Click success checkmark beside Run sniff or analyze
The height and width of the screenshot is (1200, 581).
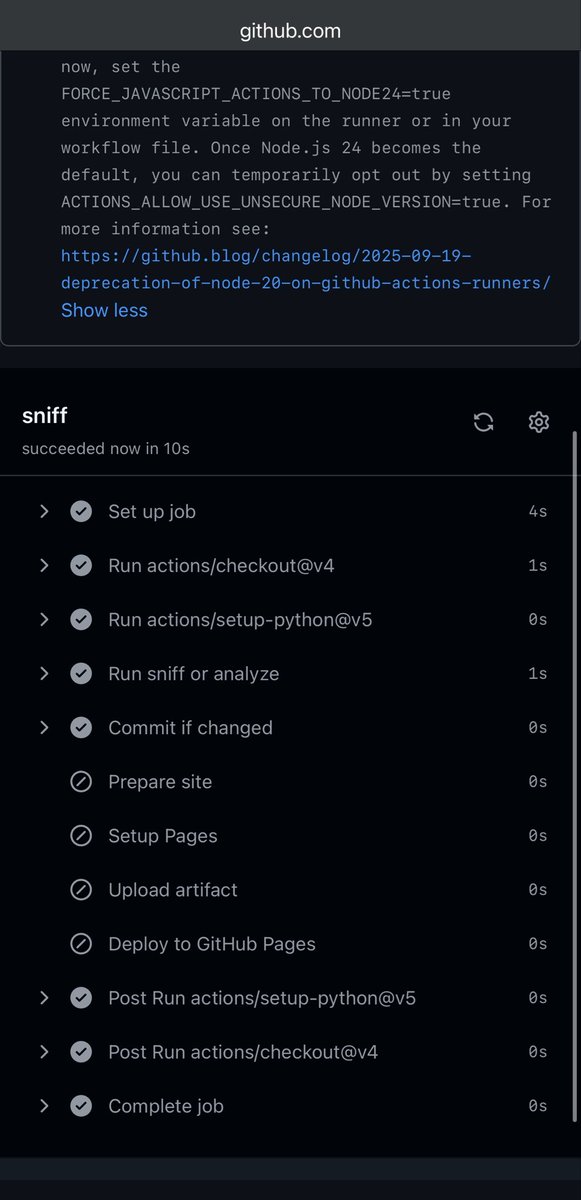pos(81,674)
